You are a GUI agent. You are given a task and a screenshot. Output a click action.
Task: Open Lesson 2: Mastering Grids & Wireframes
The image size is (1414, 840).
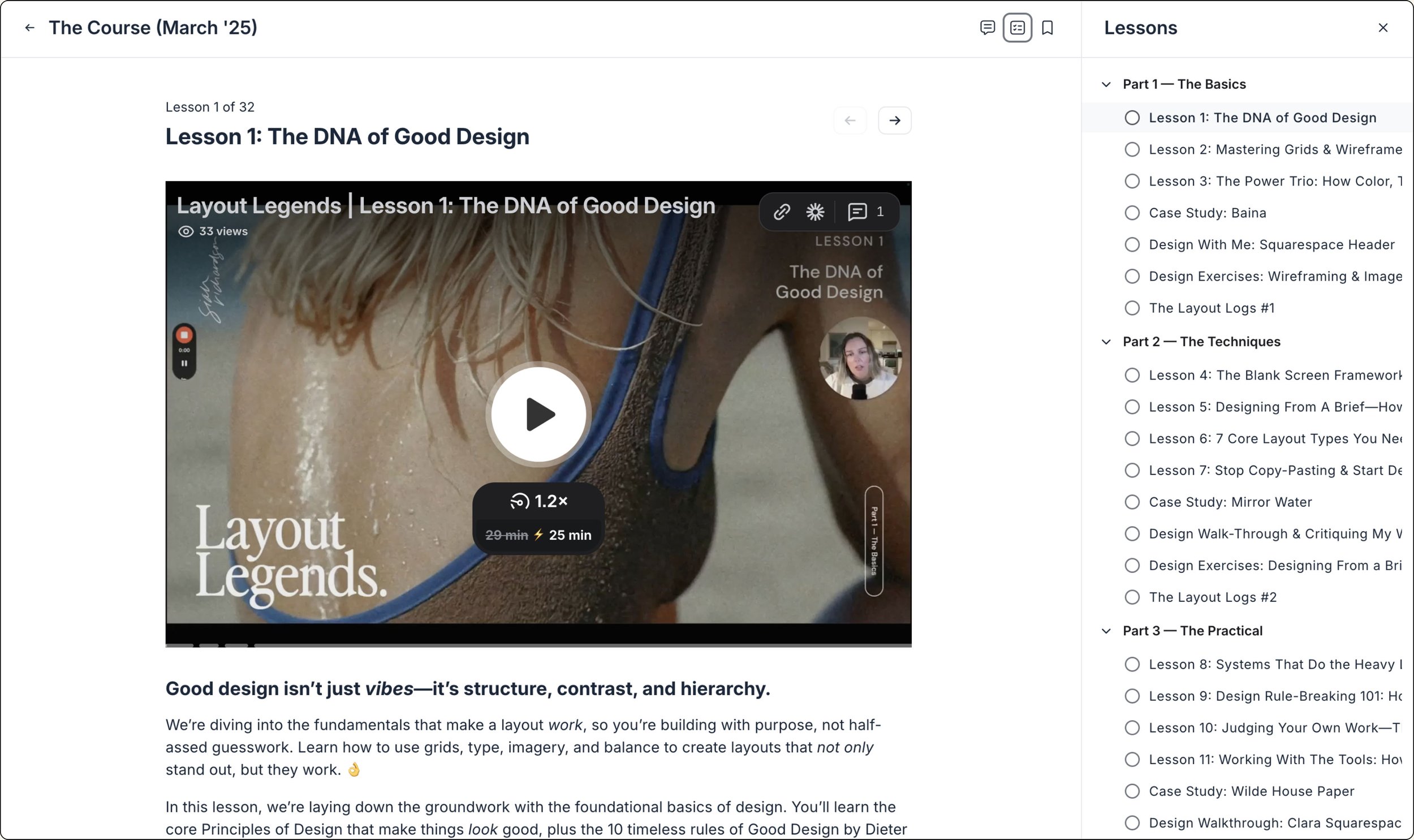point(1274,149)
